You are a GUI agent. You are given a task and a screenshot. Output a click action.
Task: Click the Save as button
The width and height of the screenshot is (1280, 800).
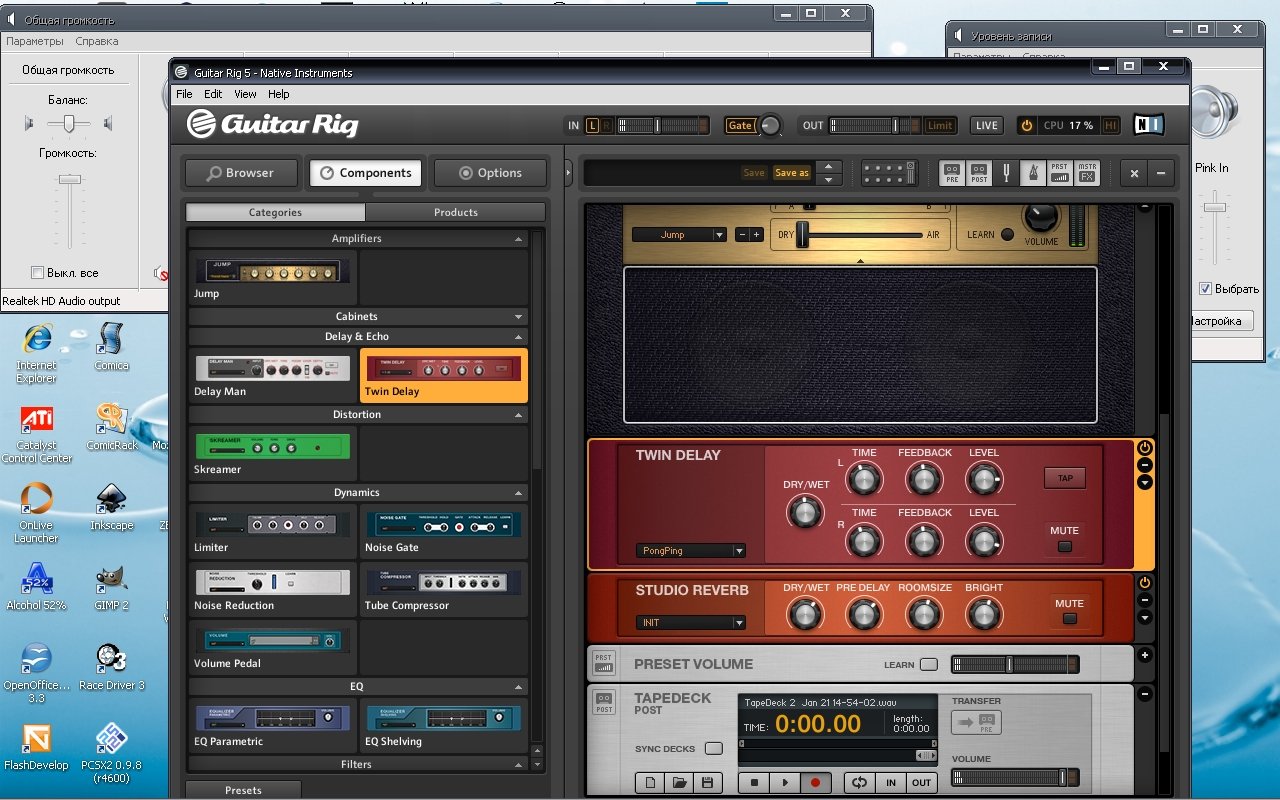coord(792,173)
